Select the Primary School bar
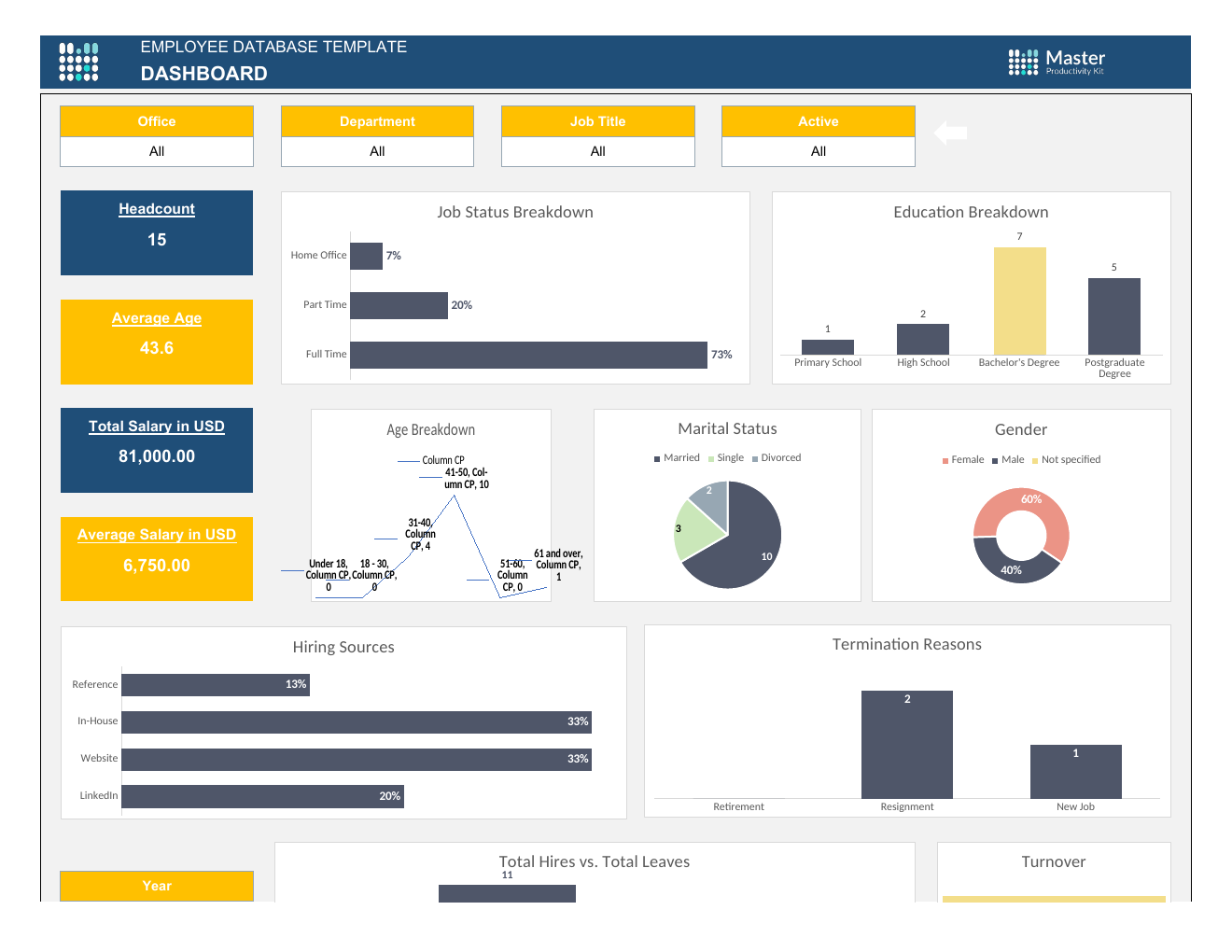 828,347
